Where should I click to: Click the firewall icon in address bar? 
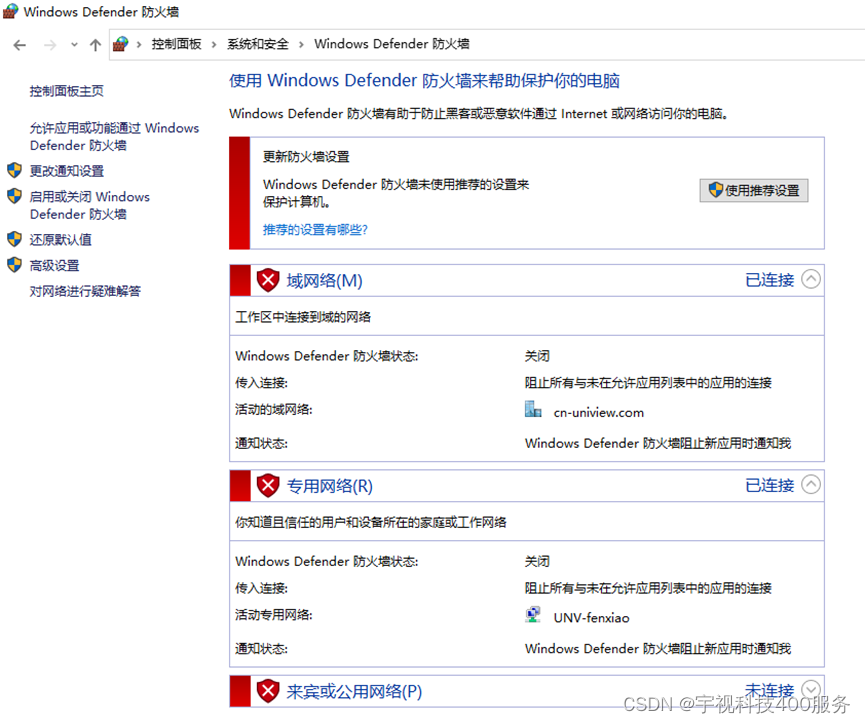pyautogui.click(x=120, y=44)
